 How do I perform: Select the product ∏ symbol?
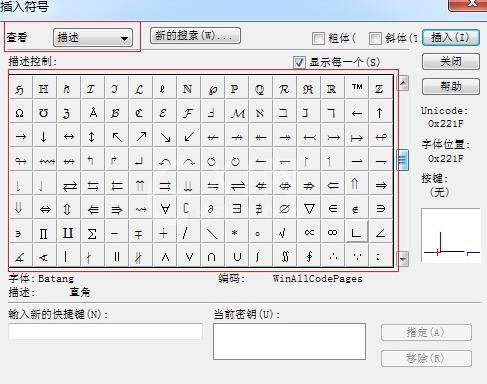coord(44,233)
